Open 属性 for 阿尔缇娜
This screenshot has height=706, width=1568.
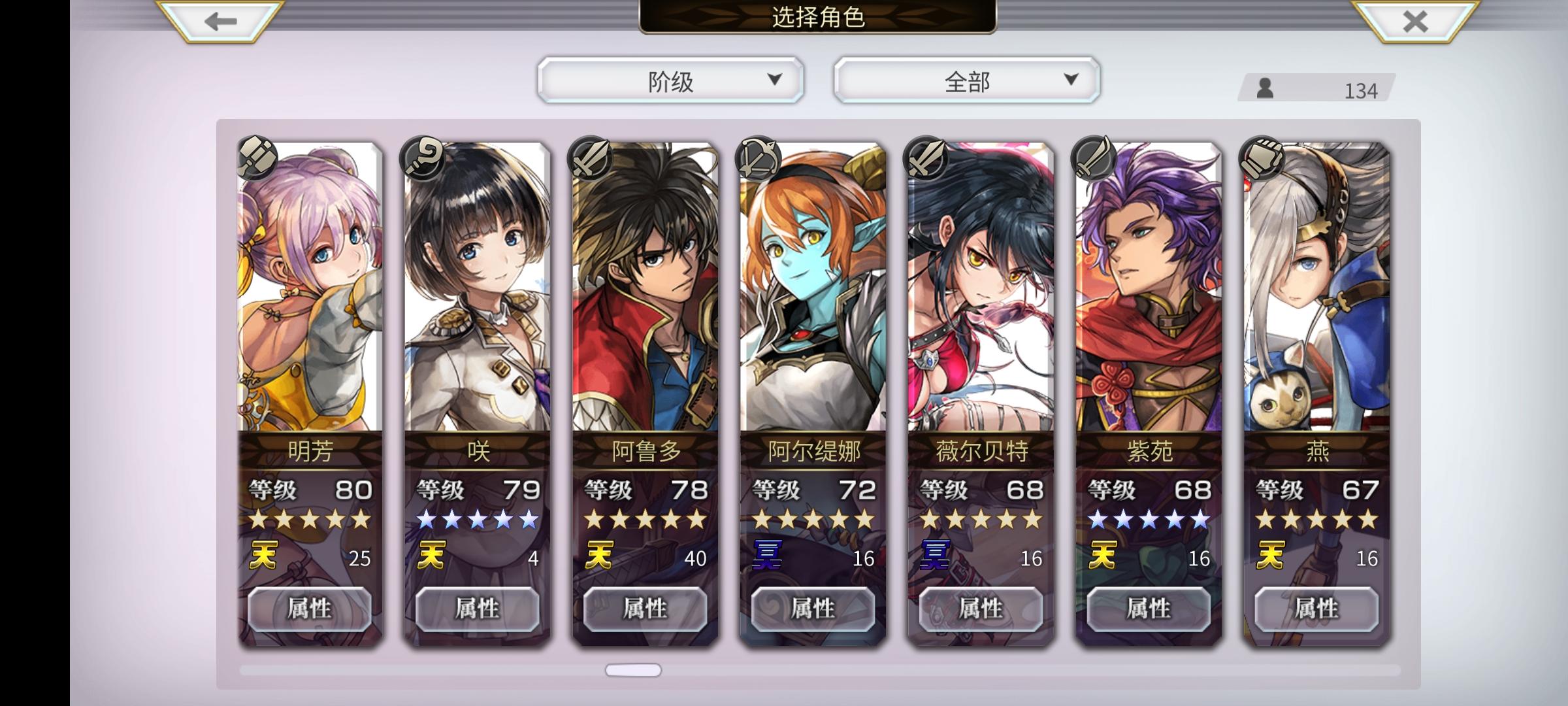813,609
